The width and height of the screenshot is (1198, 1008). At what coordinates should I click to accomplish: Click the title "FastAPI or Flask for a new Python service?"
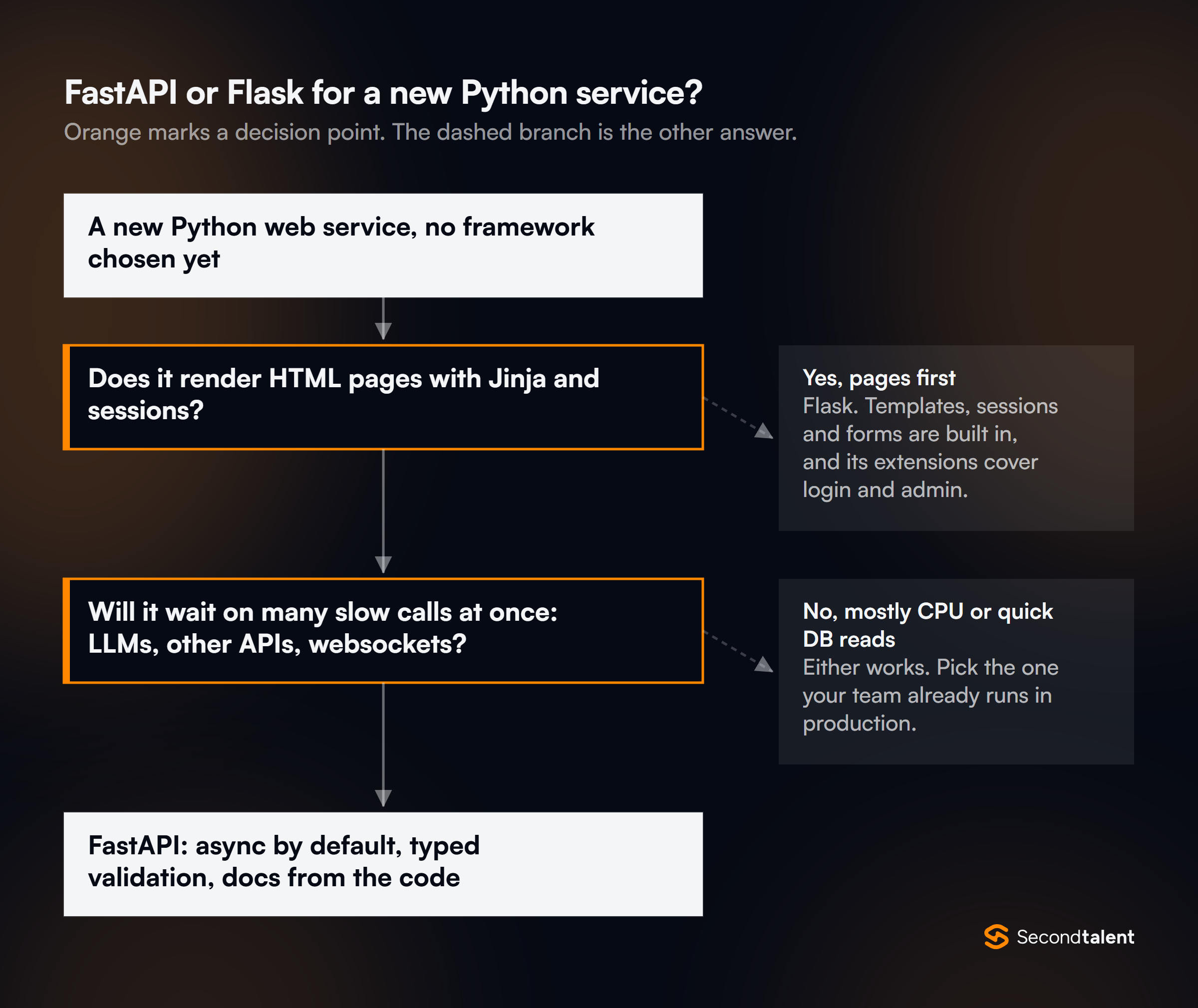(383, 93)
